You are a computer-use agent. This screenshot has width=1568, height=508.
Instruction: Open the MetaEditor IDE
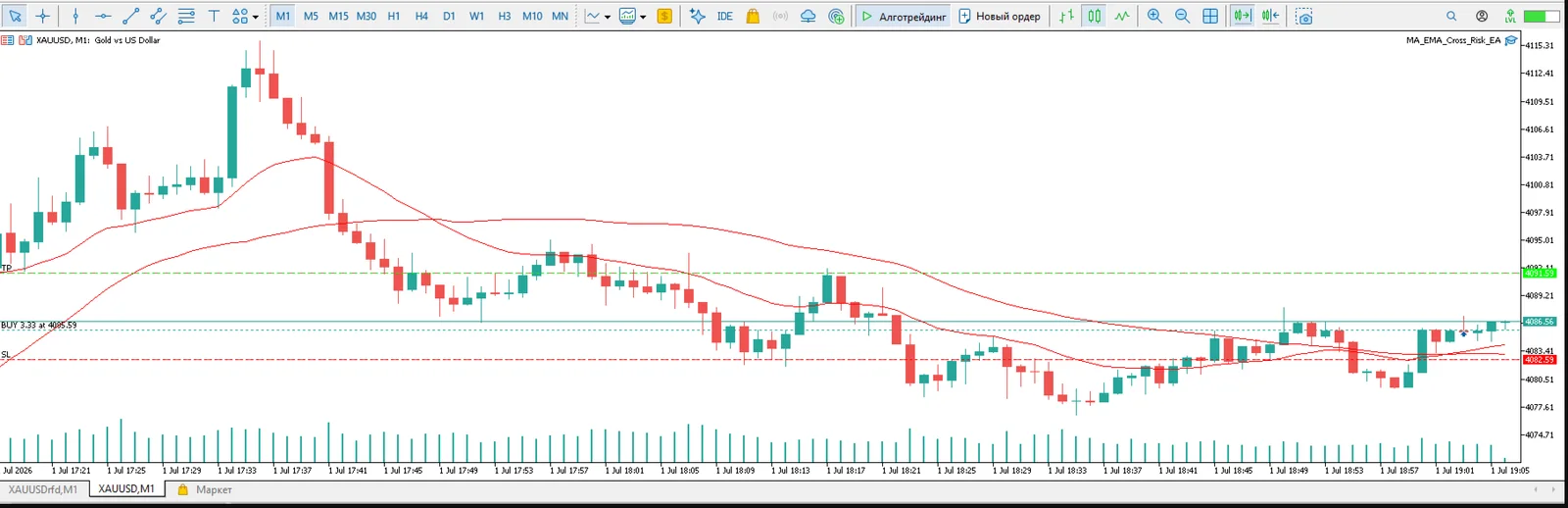click(724, 16)
